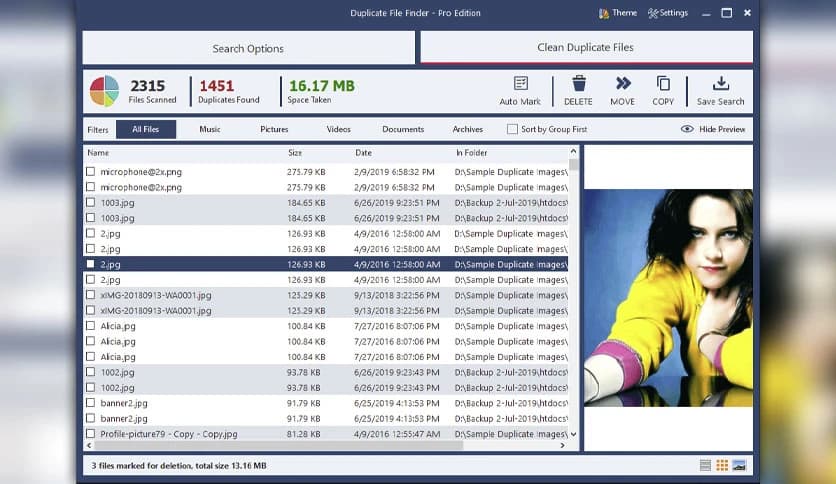Click the vertical scrollbar down arrow

(x=574, y=434)
